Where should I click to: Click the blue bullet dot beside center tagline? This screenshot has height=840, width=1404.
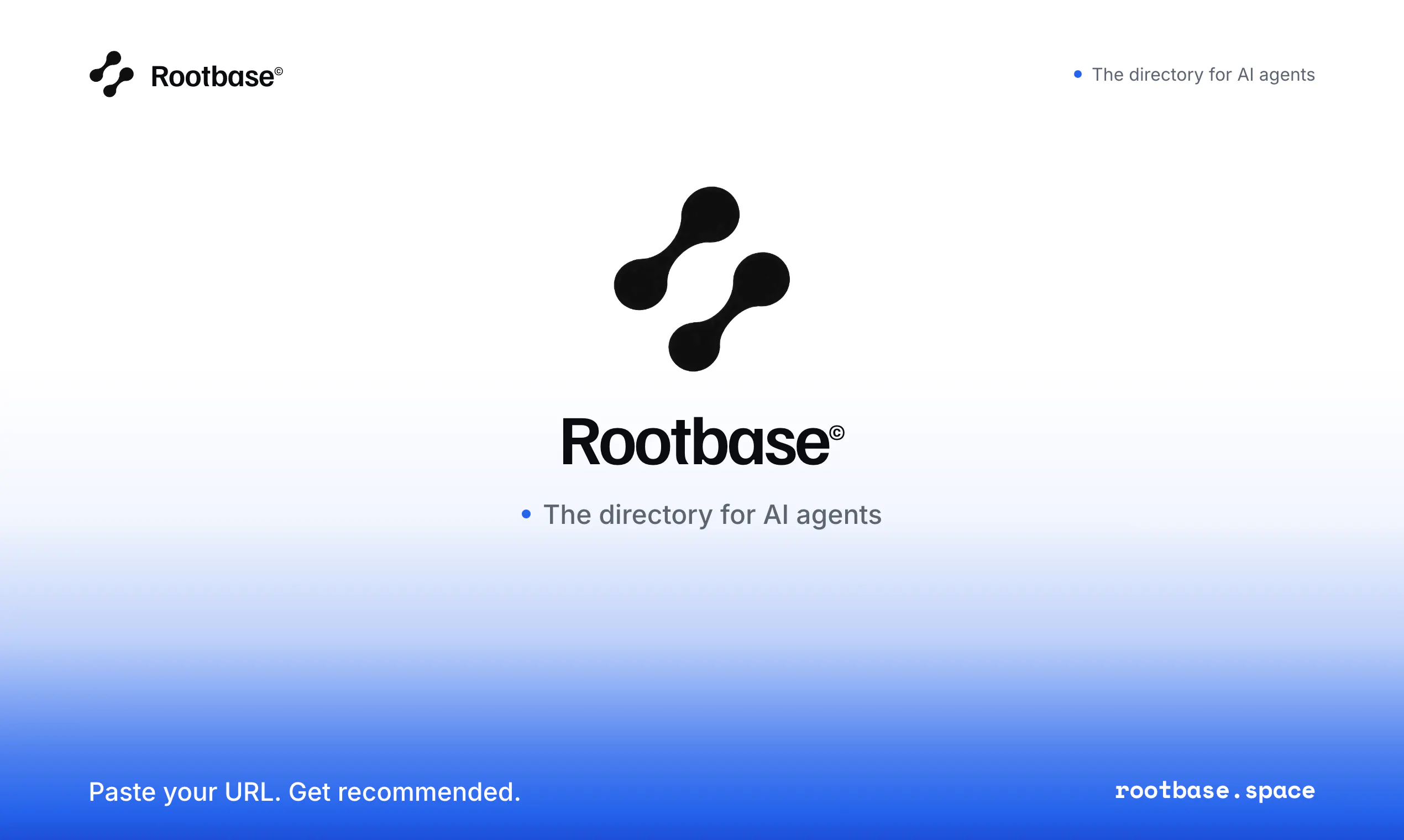coord(526,514)
